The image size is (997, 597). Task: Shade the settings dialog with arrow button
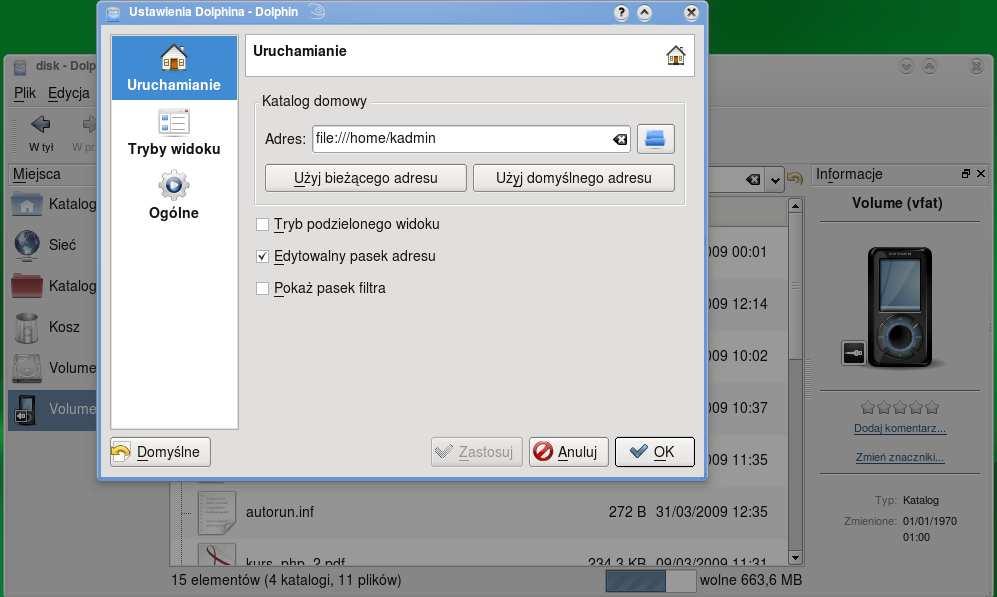tap(644, 13)
